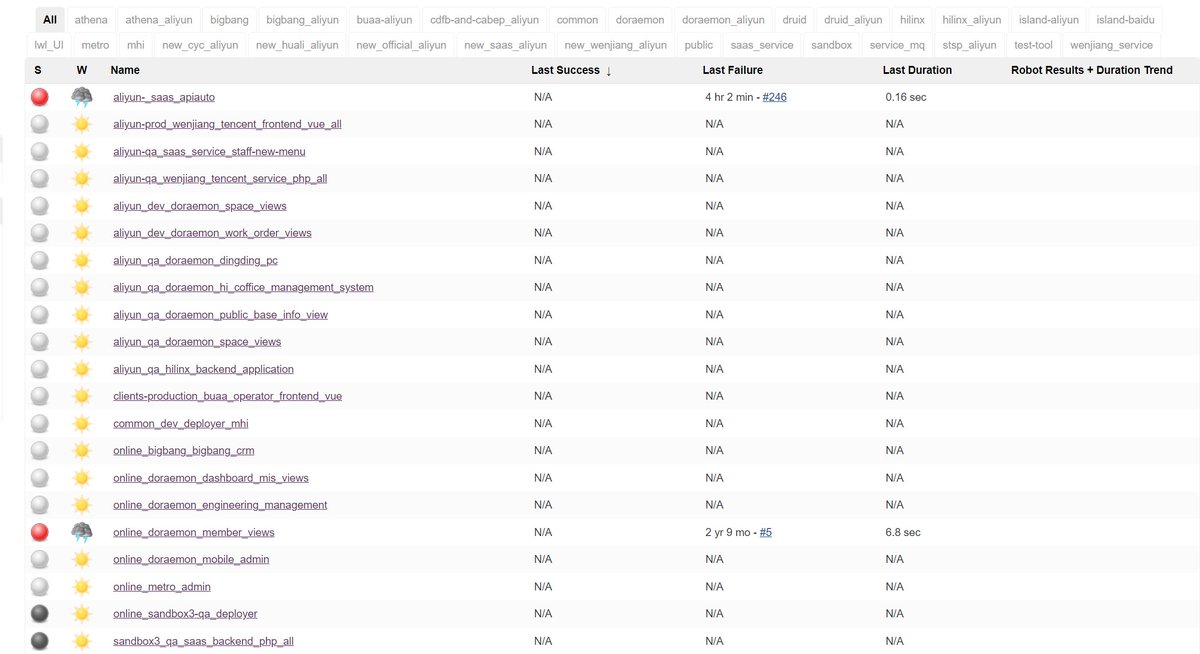Click weather icon for aliyun_qa_doraemon_public_base_info_view
This screenshot has height=654, width=1200.
click(x=82, y=314)
